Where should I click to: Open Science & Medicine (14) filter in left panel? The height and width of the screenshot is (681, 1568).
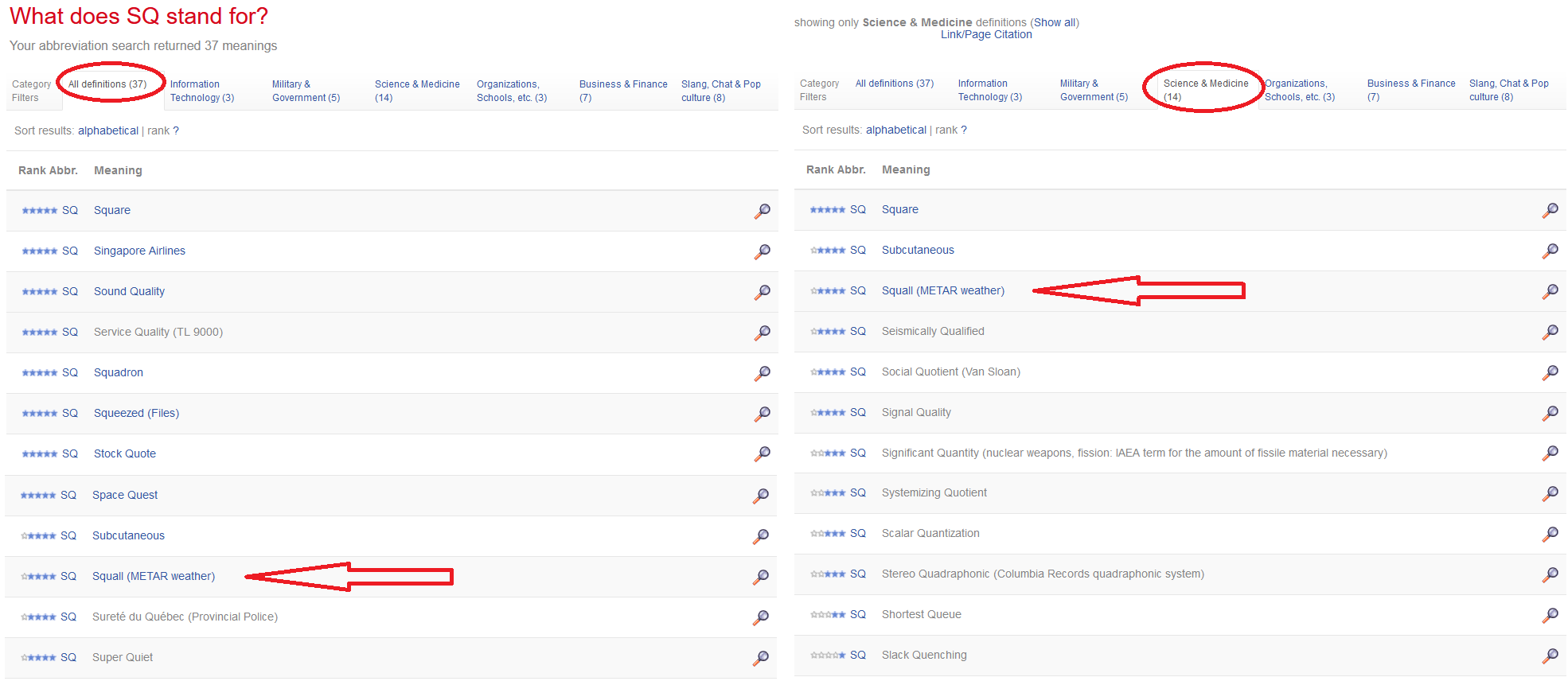coord(417,91)
